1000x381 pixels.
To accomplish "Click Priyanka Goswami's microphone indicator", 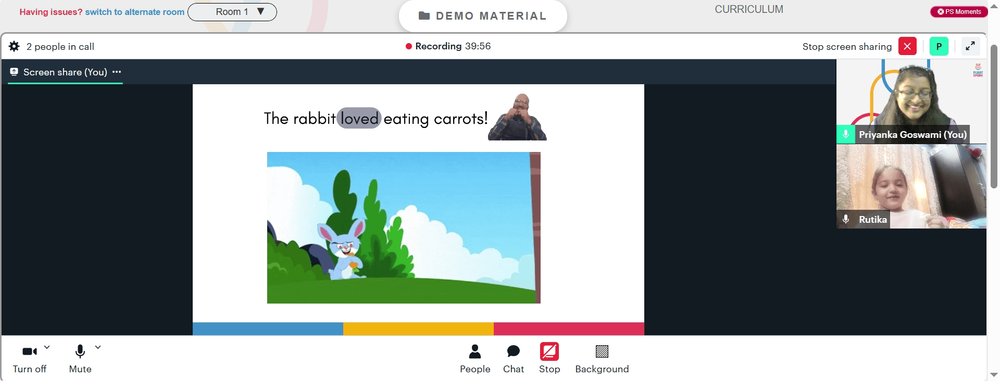I will coord(846,135).
